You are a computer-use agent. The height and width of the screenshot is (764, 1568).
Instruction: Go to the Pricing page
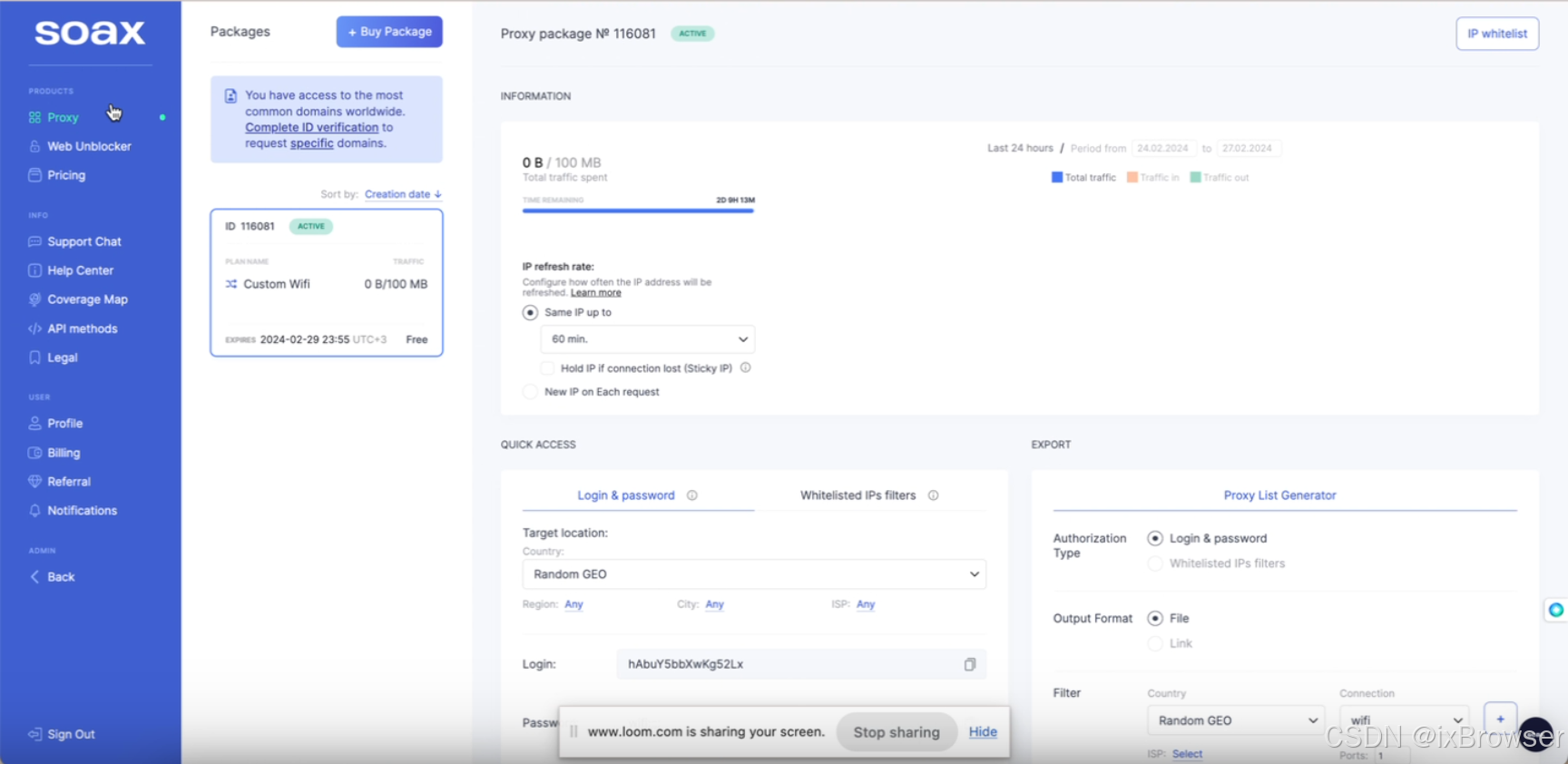point(66,175)
